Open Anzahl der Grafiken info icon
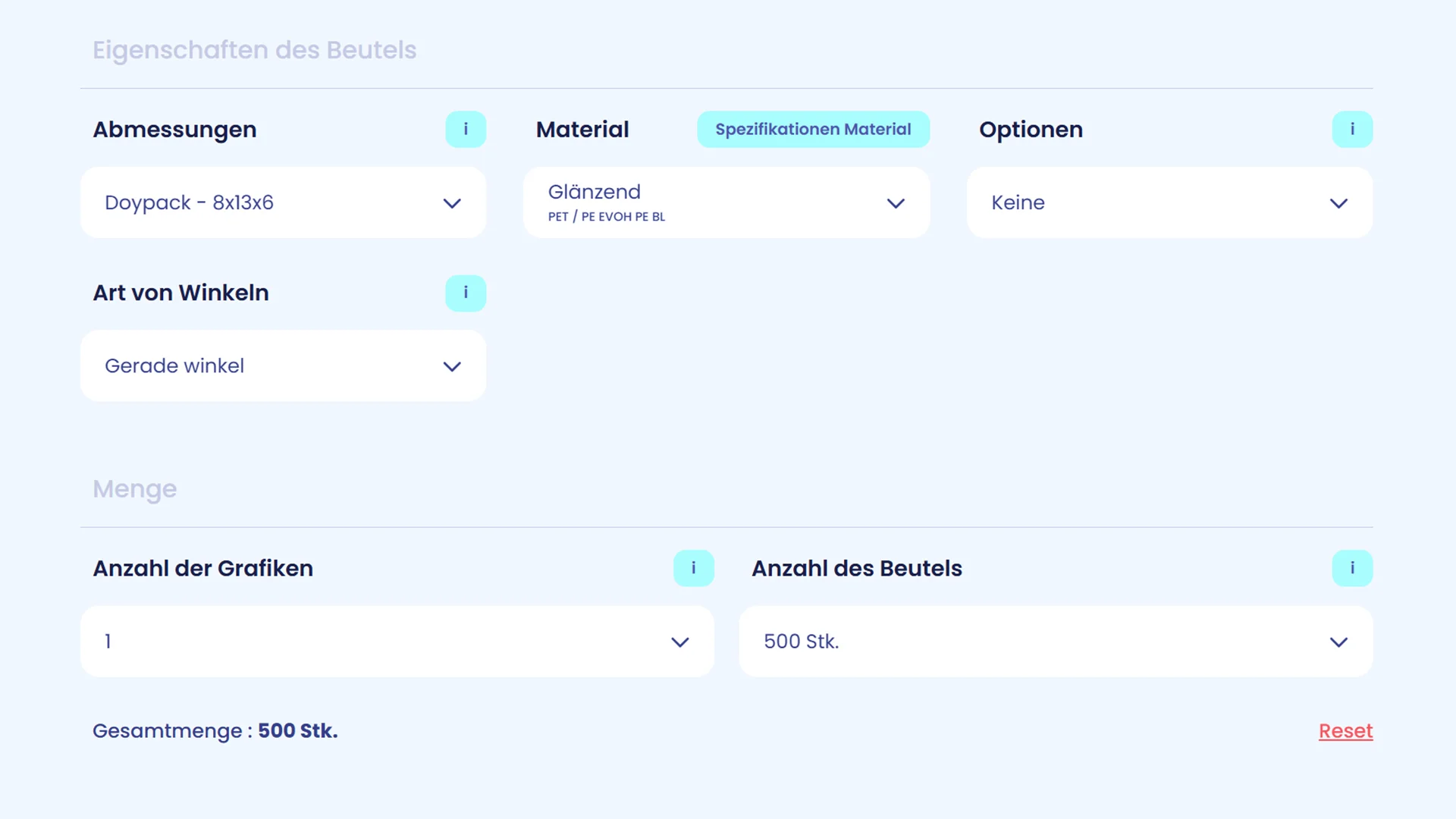1456x819 pixels. point(693,568)
